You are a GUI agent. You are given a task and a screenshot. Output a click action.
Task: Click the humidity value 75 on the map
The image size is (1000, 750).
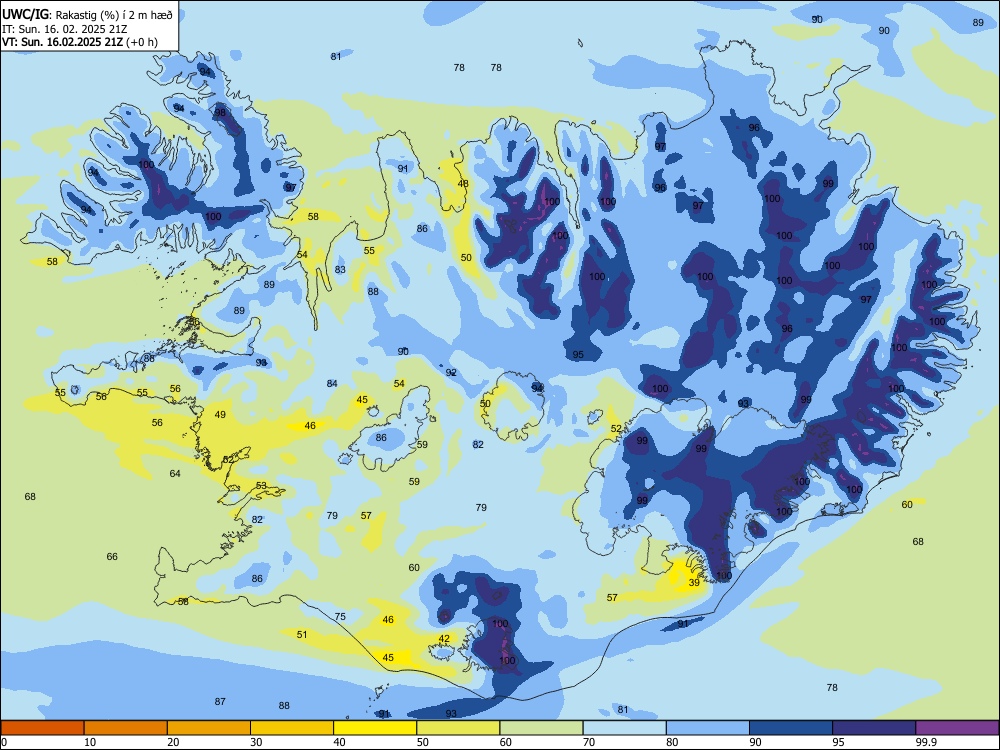pyautogui.click(x=340, y=616)
